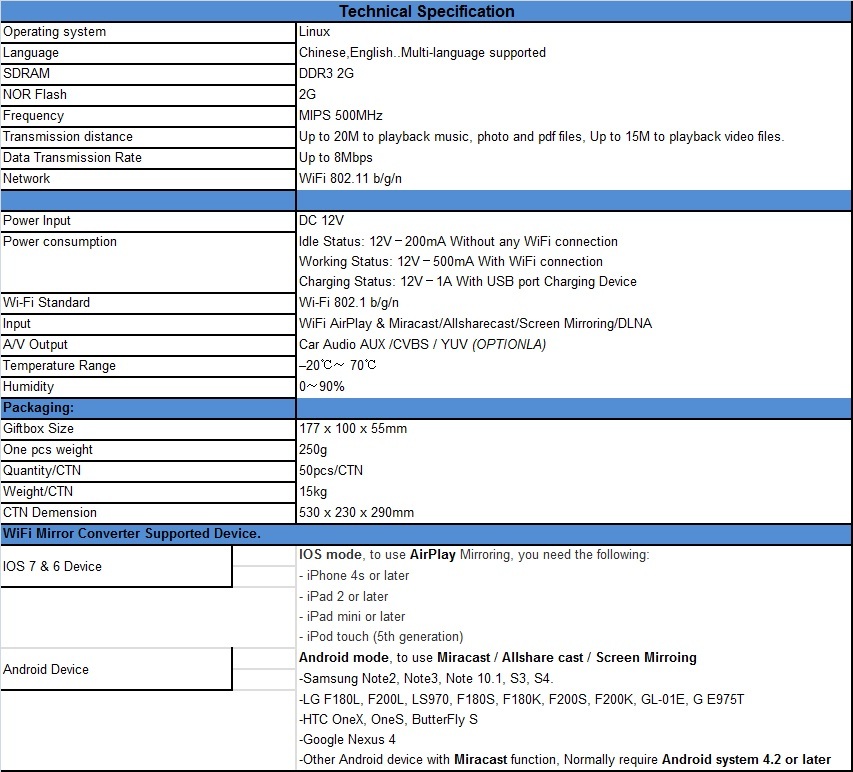The width and height of the screenshot is (853, 772).
Task: Click the 'DC 12V' value
Action: (322, 220)
